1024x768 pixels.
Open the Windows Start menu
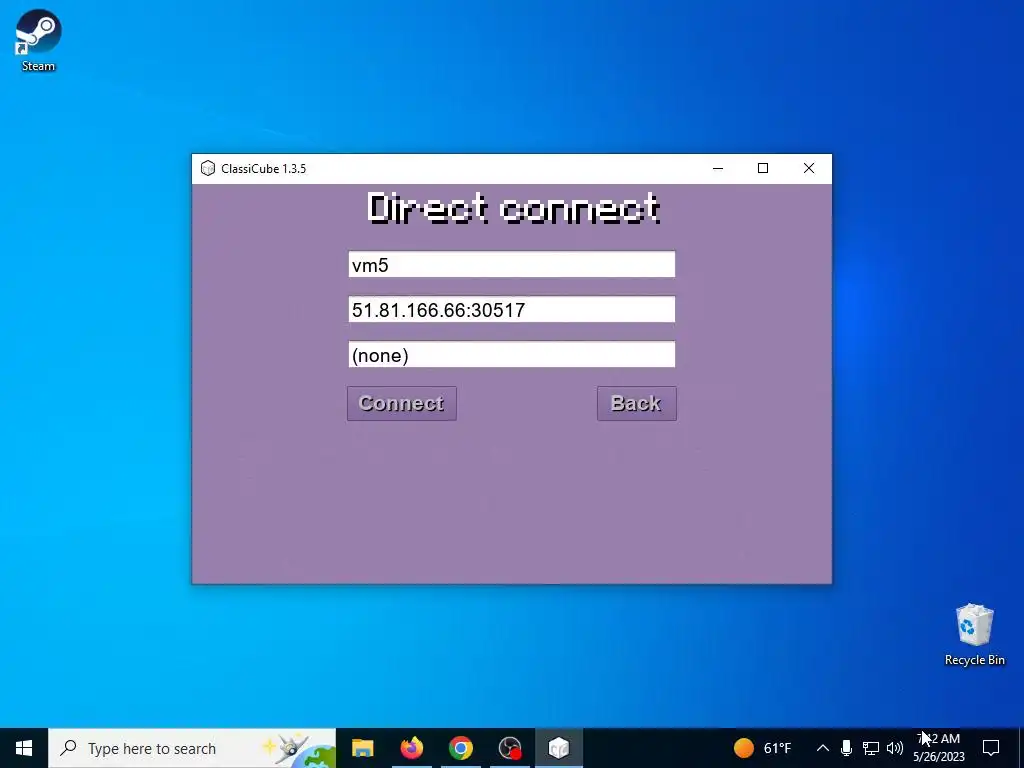(24, 748)
